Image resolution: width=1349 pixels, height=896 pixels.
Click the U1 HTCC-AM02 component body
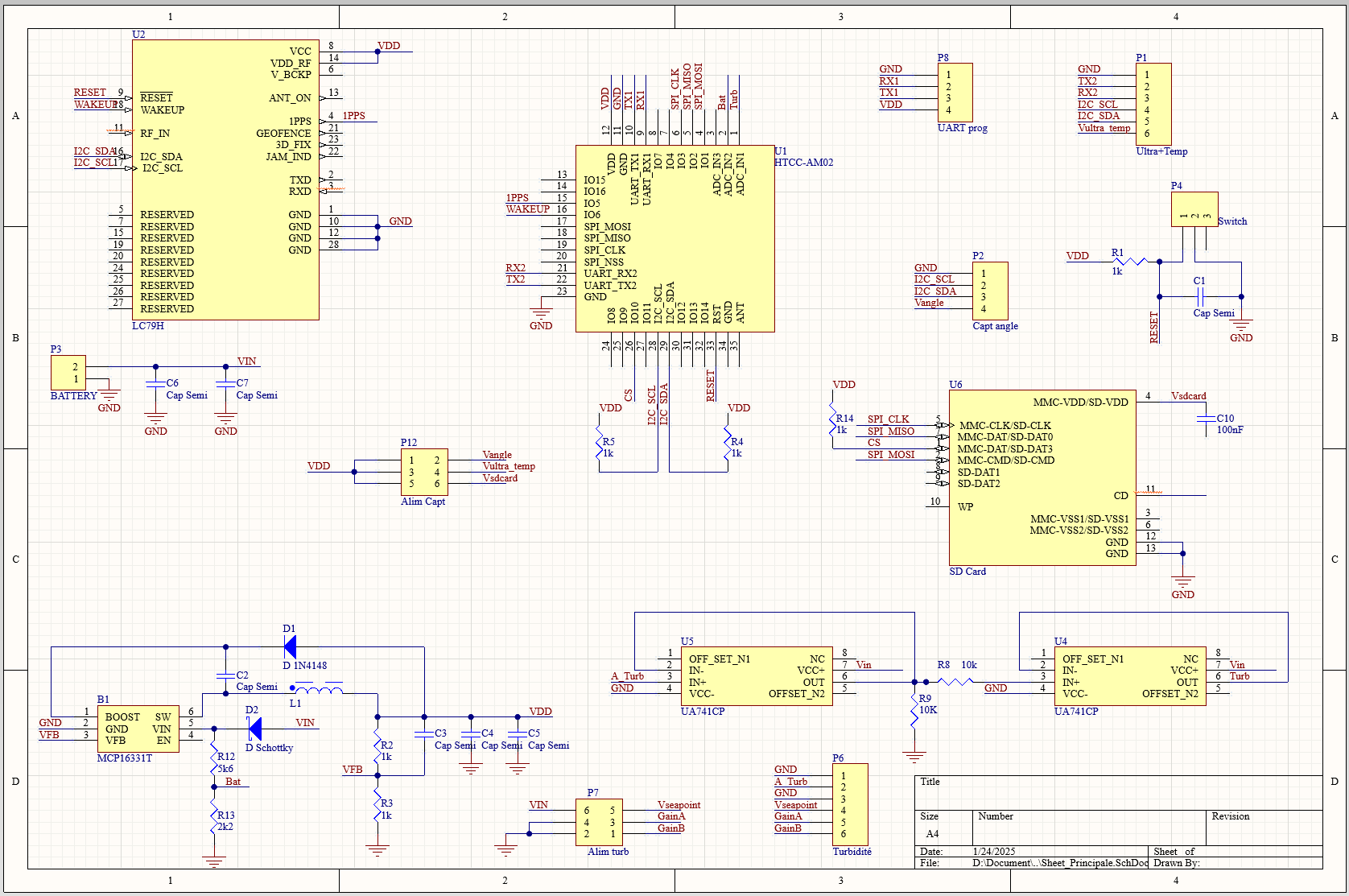click(x=674, y=238)
